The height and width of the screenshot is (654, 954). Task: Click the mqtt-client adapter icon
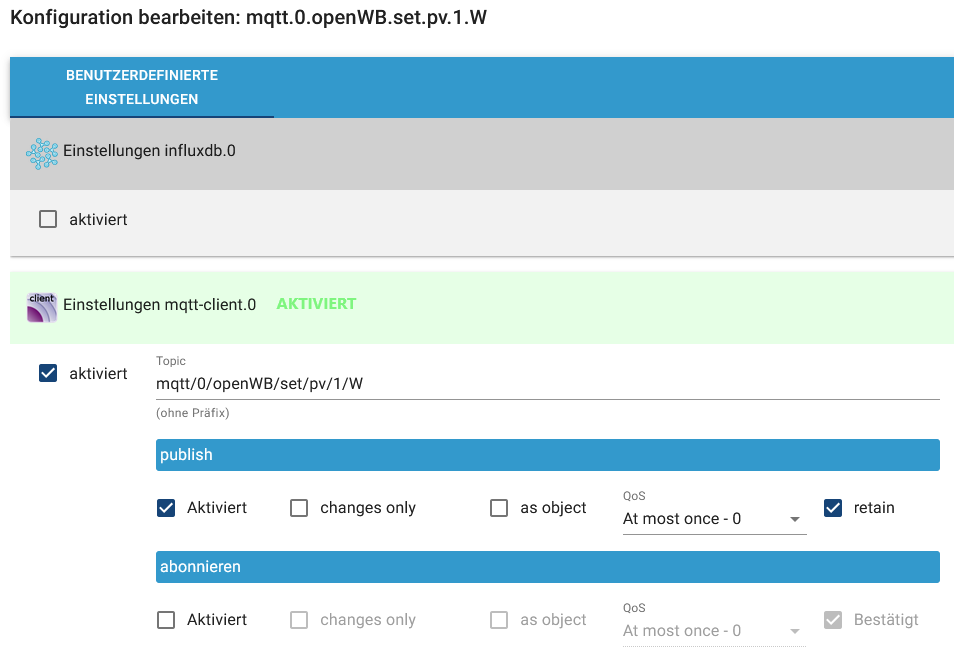pos(42,306)
